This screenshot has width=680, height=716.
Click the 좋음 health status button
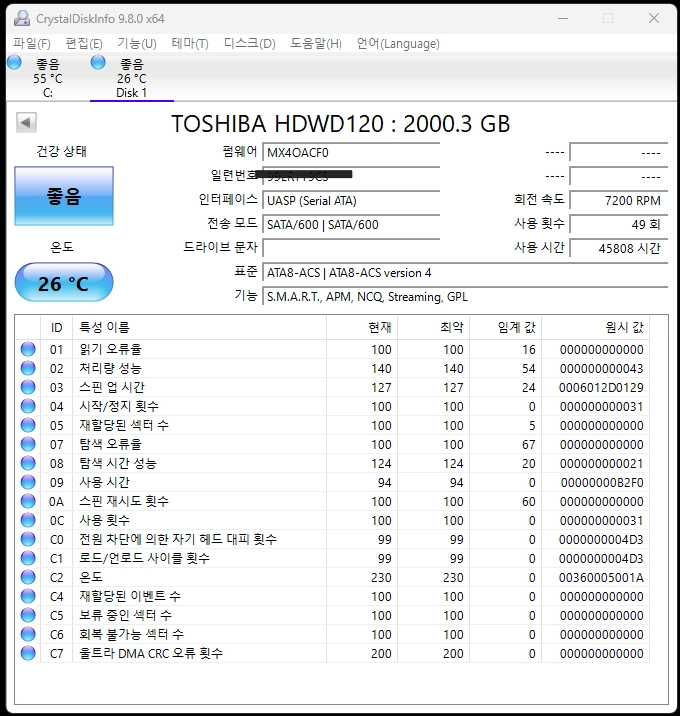(x=64, y=196)
